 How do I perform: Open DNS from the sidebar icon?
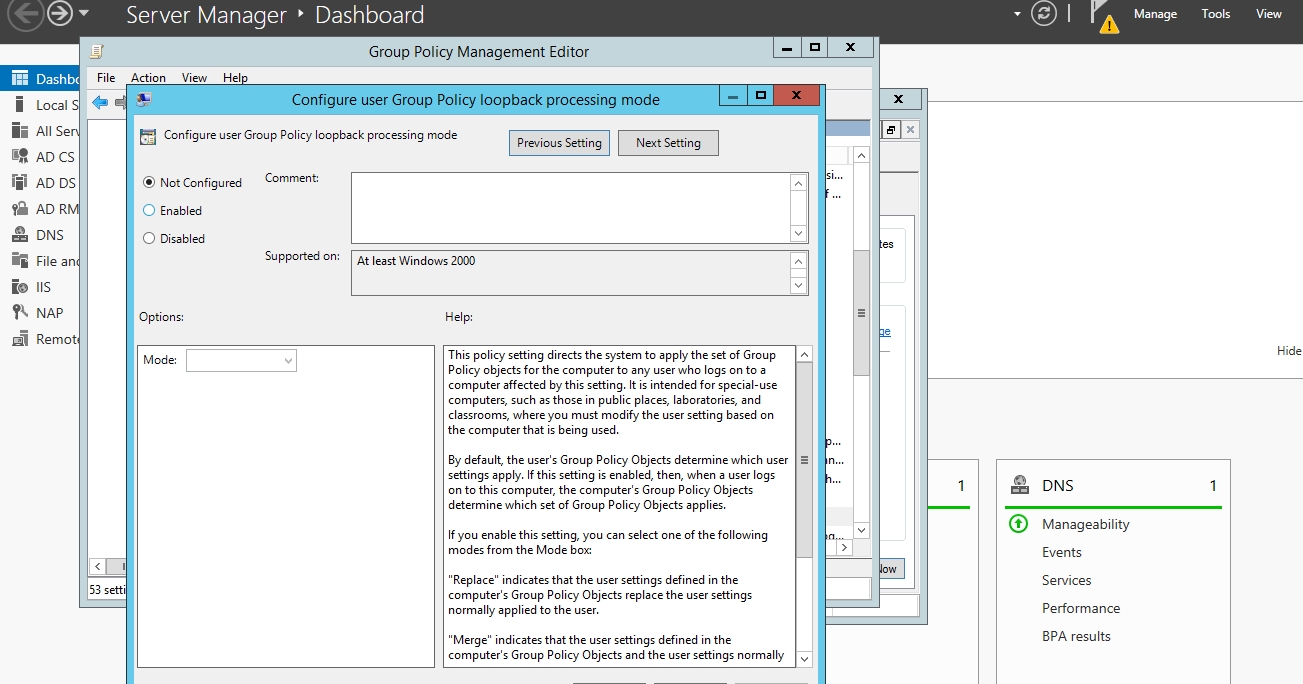coord(19,235)
